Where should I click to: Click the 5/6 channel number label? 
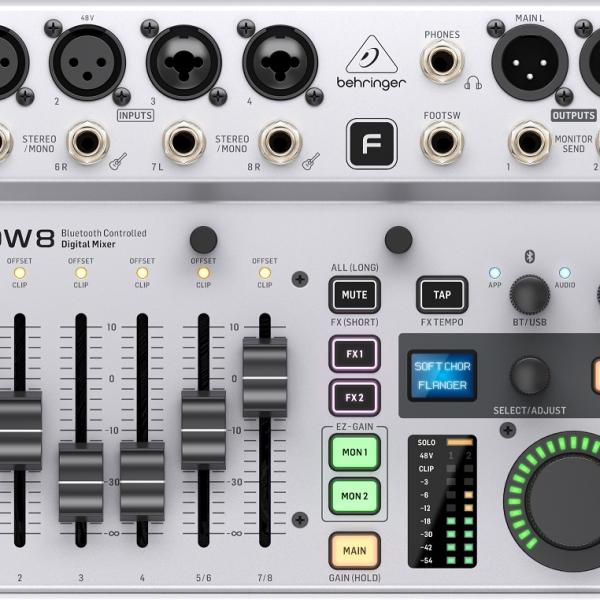(x=203, y=578)
